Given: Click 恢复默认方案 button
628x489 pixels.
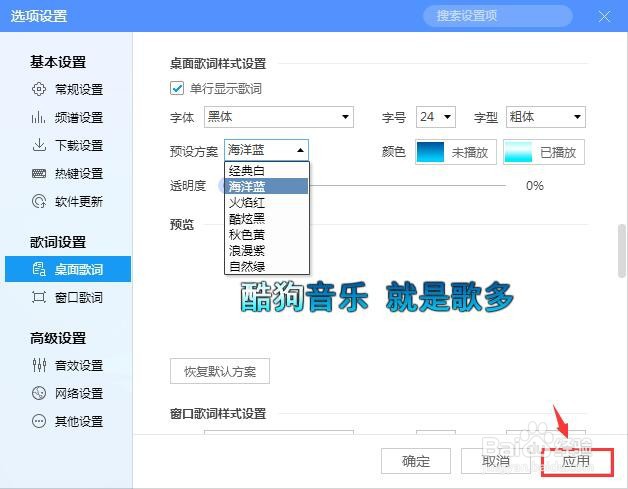Looking at the screenshot, I should point(220,371).
